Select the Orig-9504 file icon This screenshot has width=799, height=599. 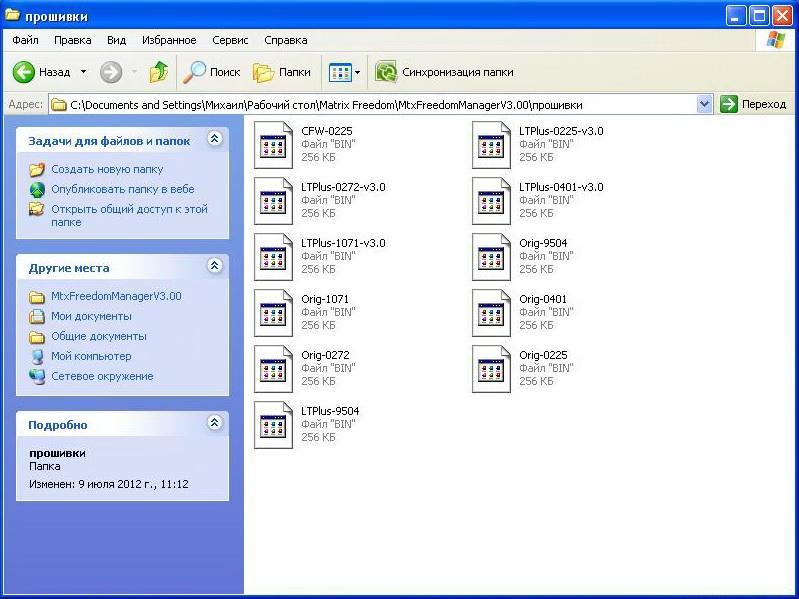tap(491, 257)
